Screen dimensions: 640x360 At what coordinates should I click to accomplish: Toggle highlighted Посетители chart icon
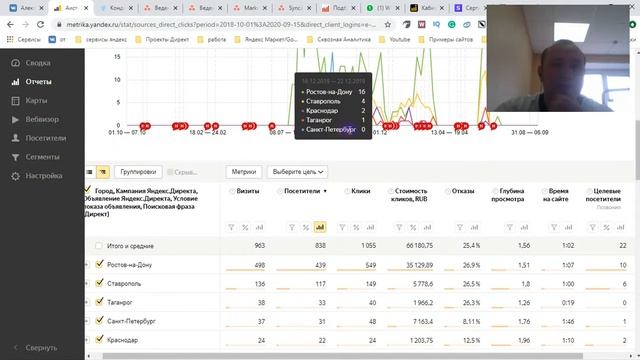coord(320,227)
